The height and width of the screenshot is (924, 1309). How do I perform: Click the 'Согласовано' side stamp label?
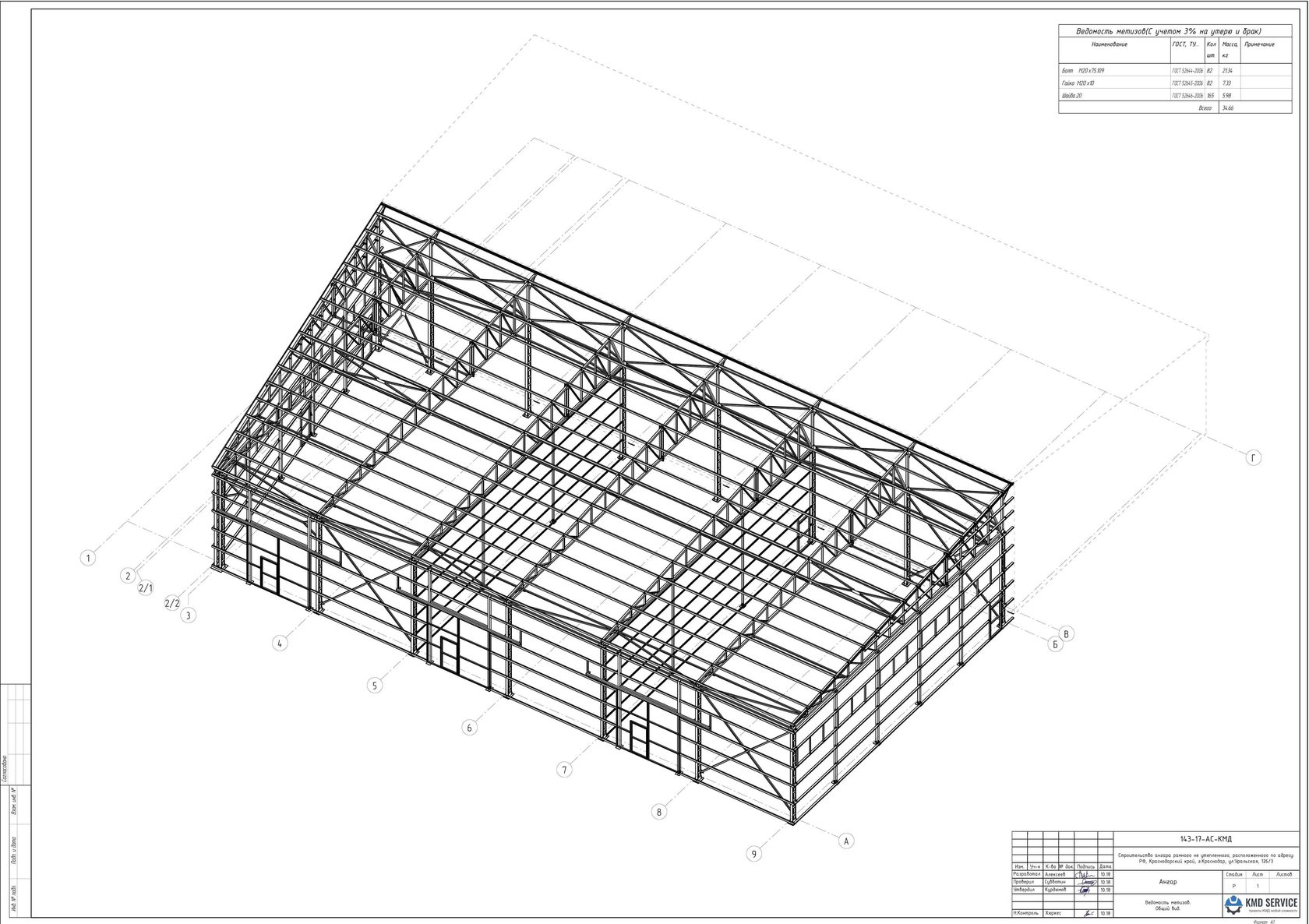[5, 767]
